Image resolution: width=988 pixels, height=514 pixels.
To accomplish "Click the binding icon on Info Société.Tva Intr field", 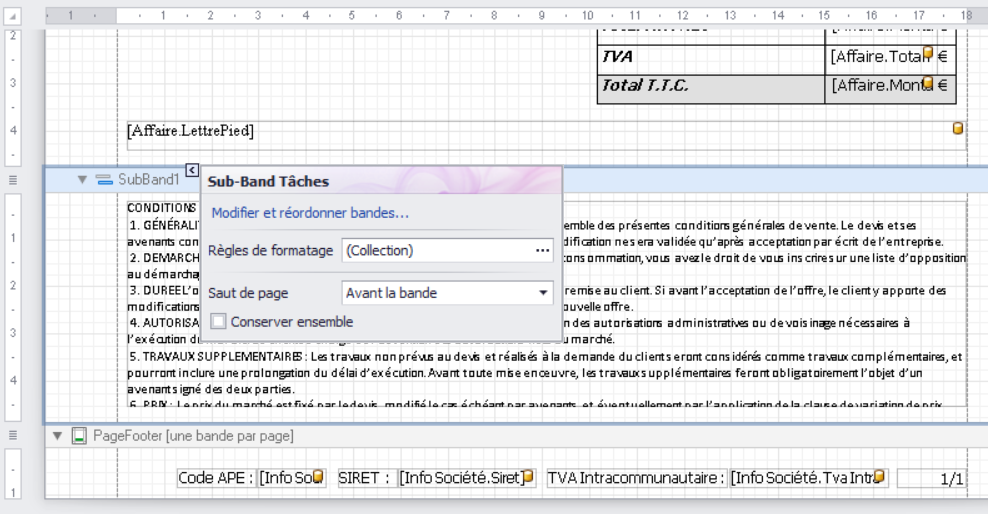I will [880, 478].
